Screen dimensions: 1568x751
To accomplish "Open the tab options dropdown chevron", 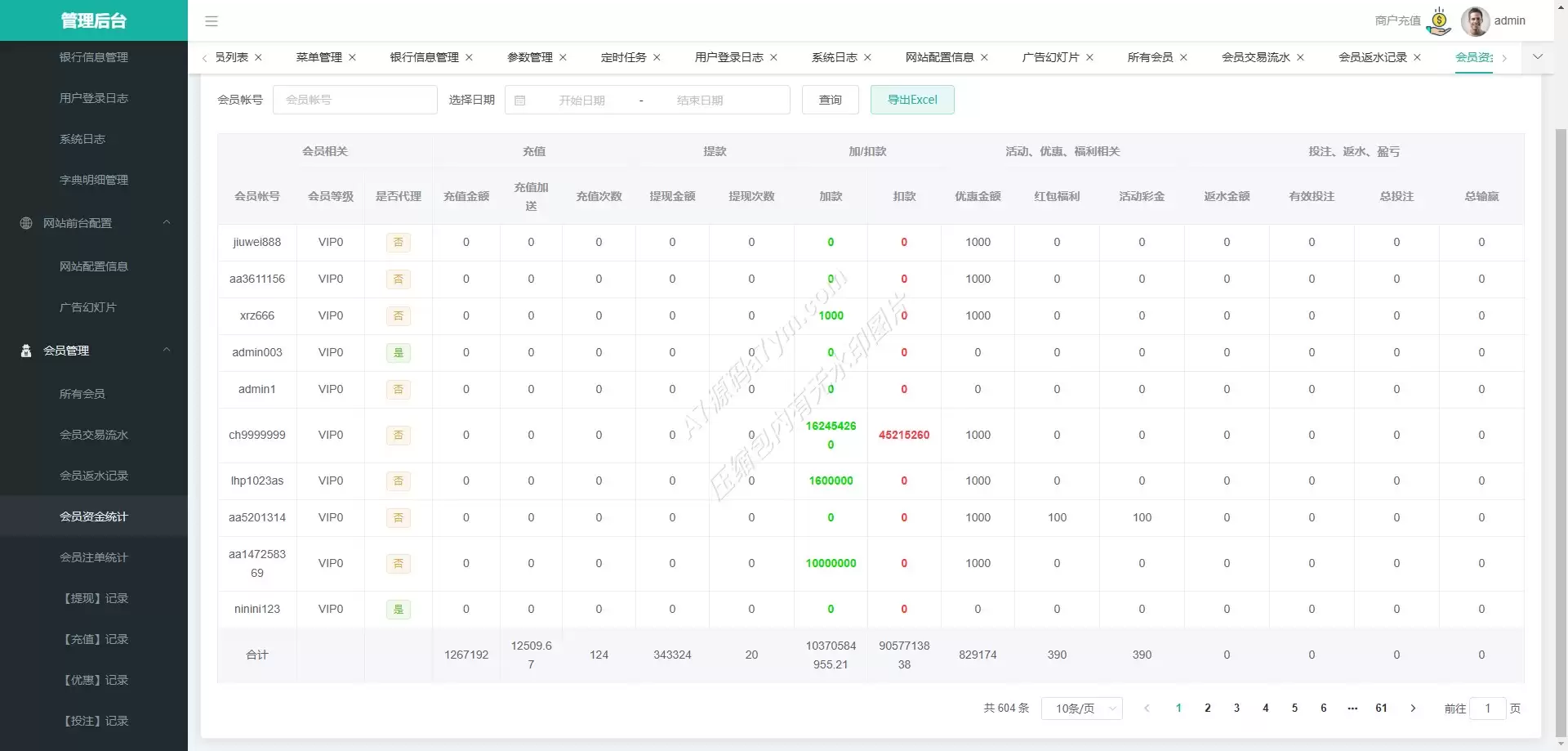I will click(1538, 57).
